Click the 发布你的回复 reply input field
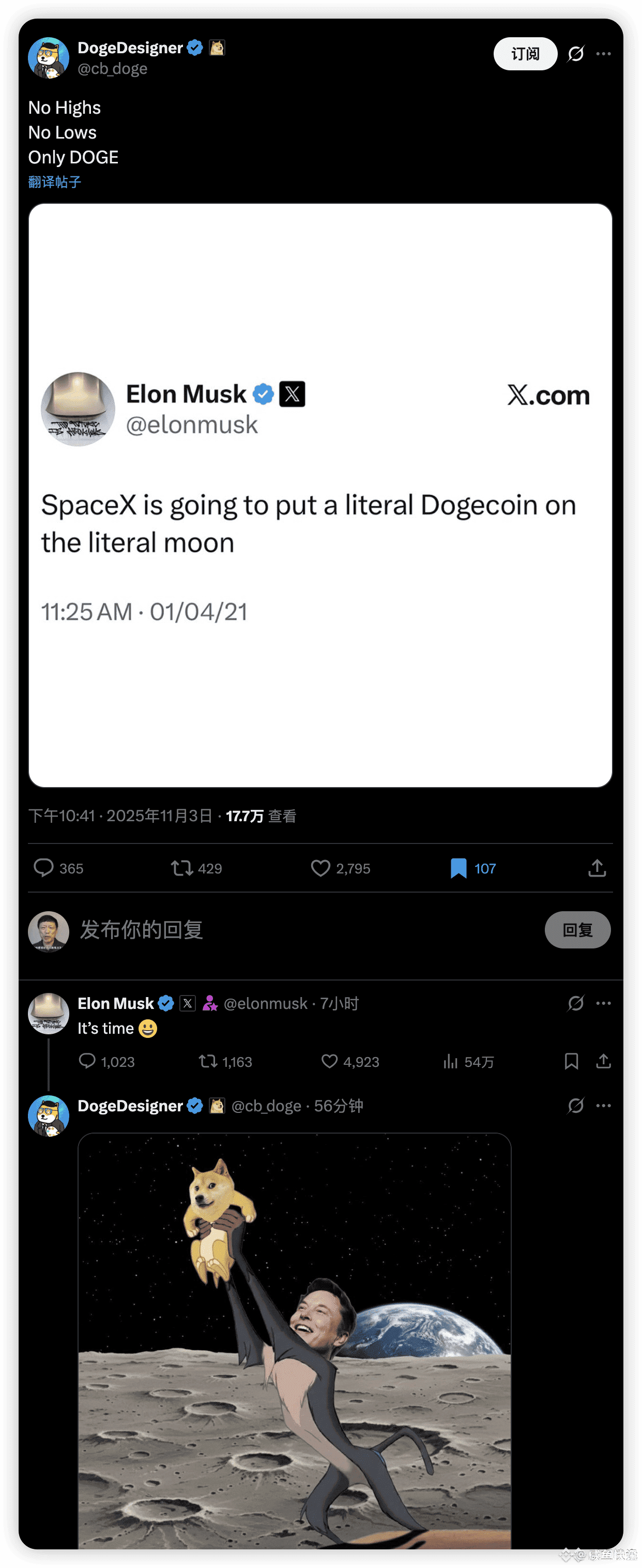Image resolution: width=642 pixels, height=1568 pixels. pyautogui.click(x=304, y=929)
